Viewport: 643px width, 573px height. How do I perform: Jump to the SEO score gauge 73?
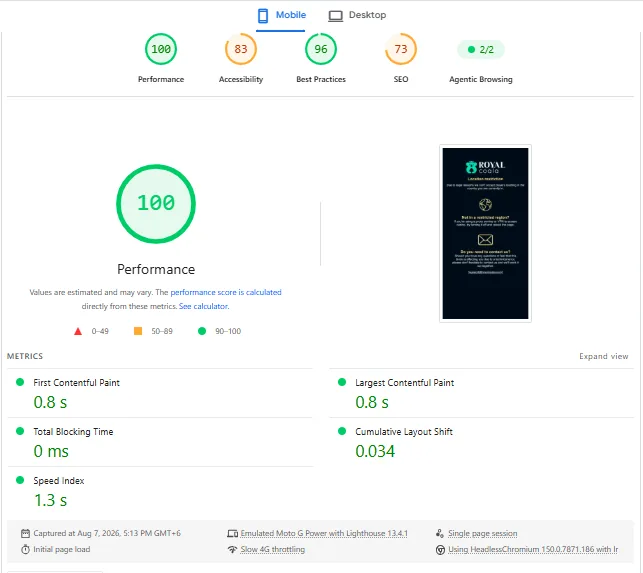click(x=401, y=49)
